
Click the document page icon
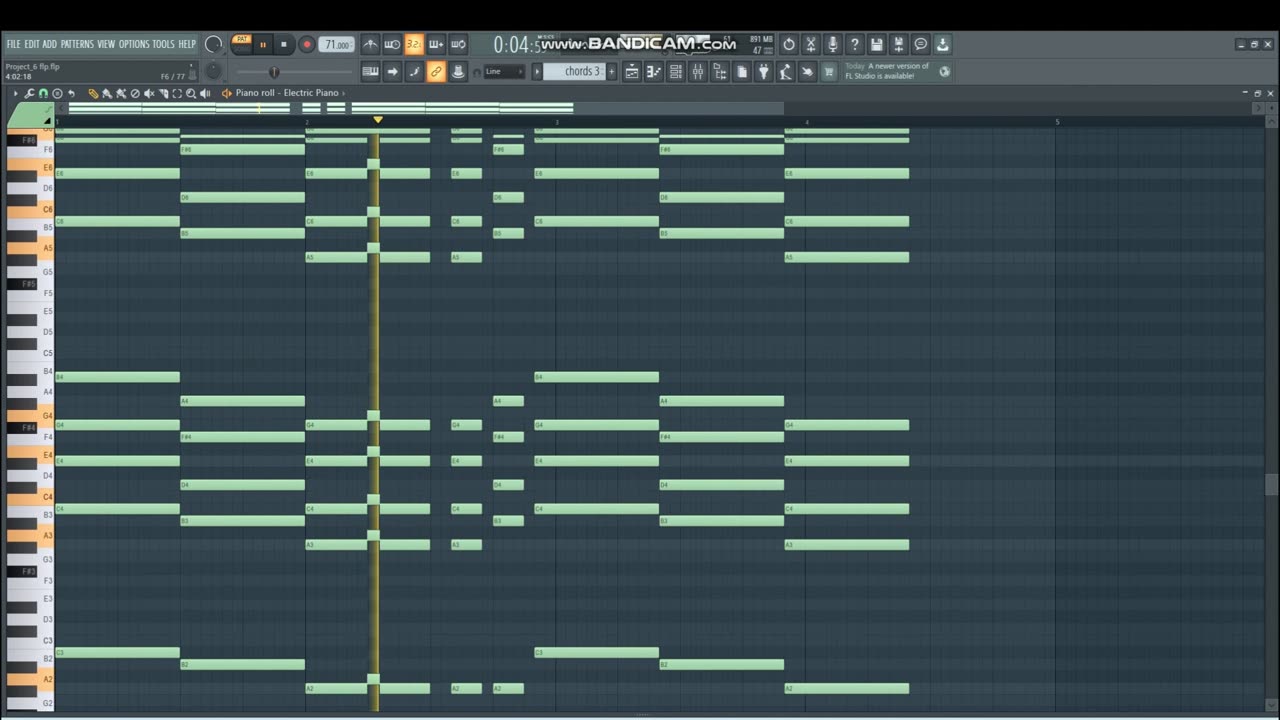742,71
